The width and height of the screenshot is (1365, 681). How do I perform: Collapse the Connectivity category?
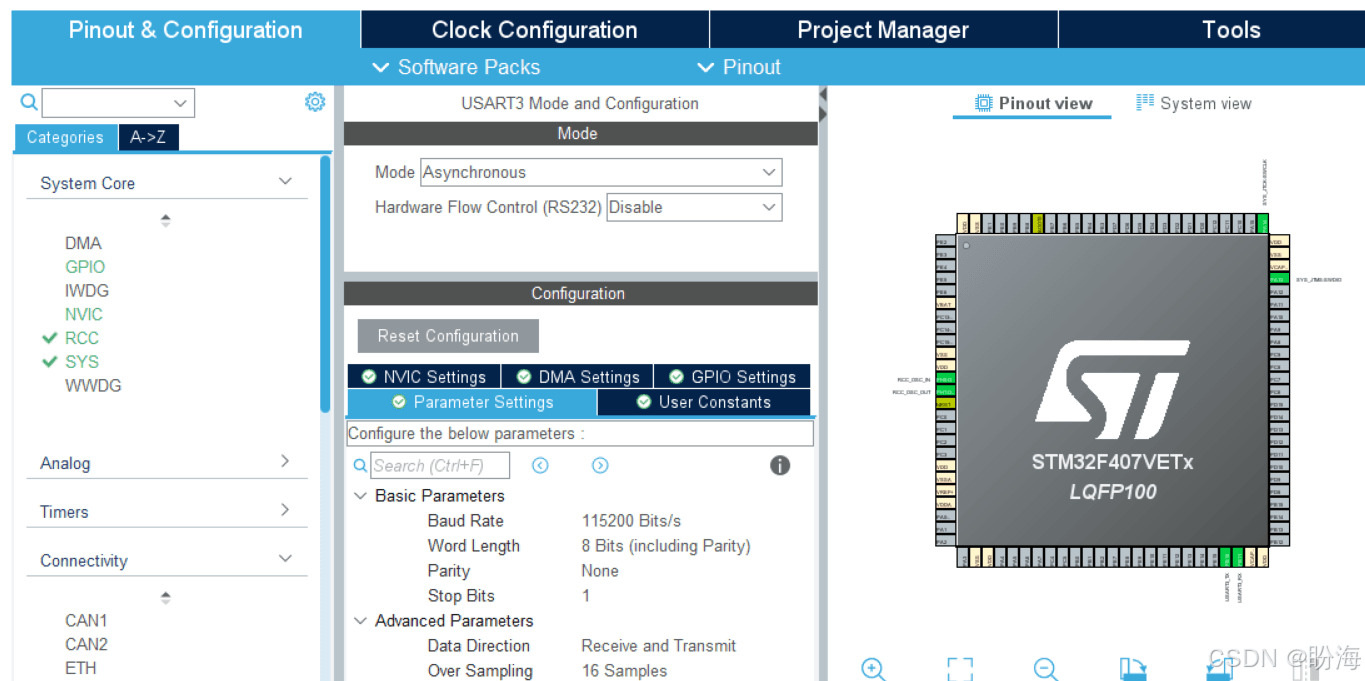285,559
